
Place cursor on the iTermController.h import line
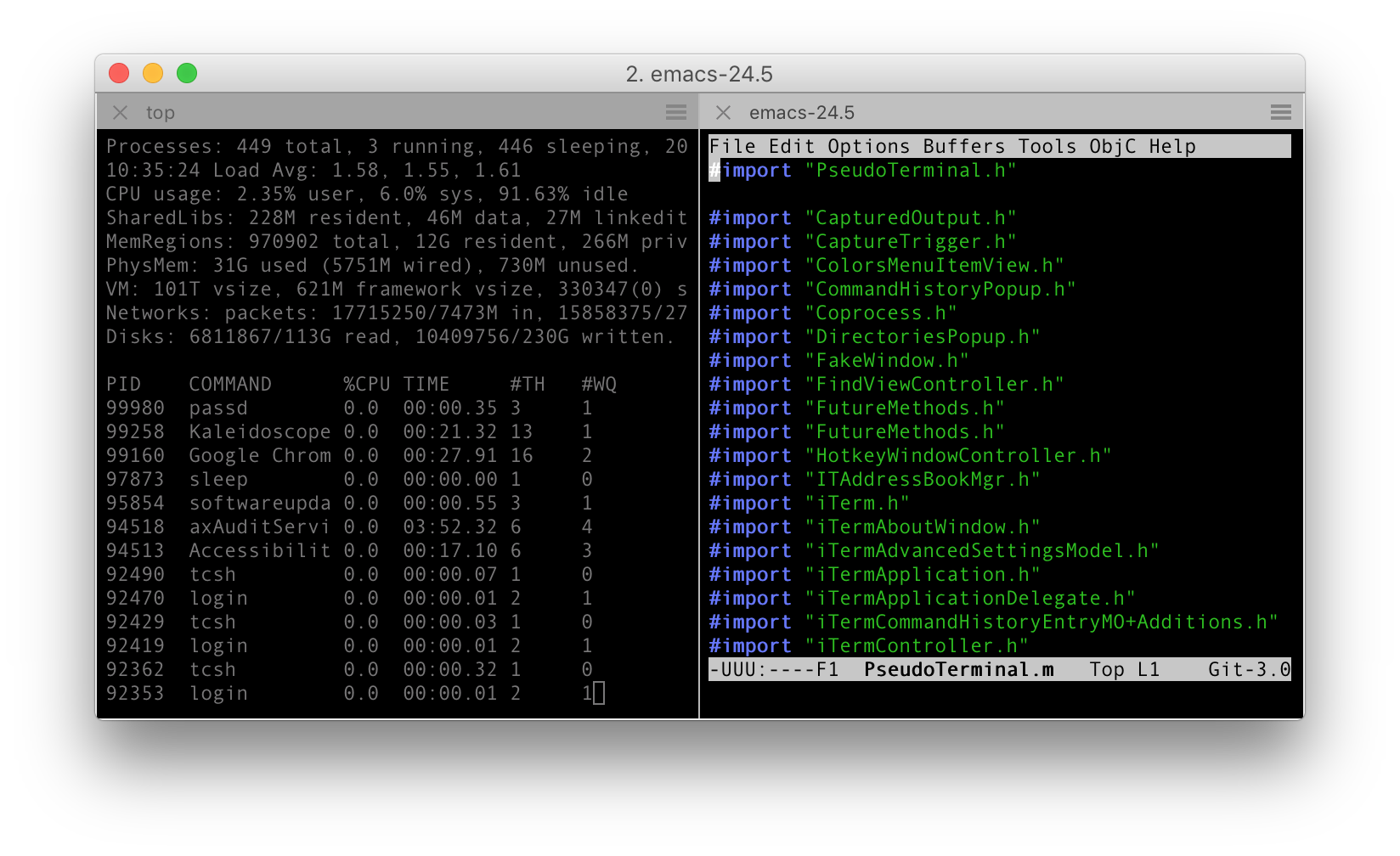point(916,646)
